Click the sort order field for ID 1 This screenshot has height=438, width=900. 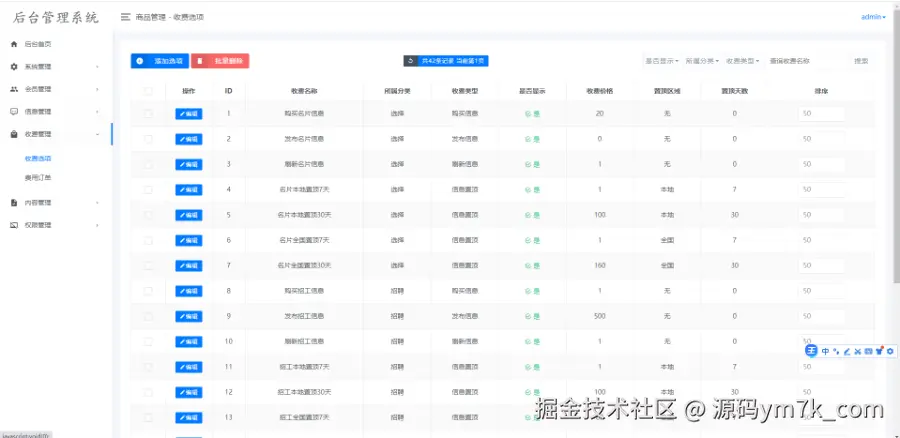click(x=821, y=114)
